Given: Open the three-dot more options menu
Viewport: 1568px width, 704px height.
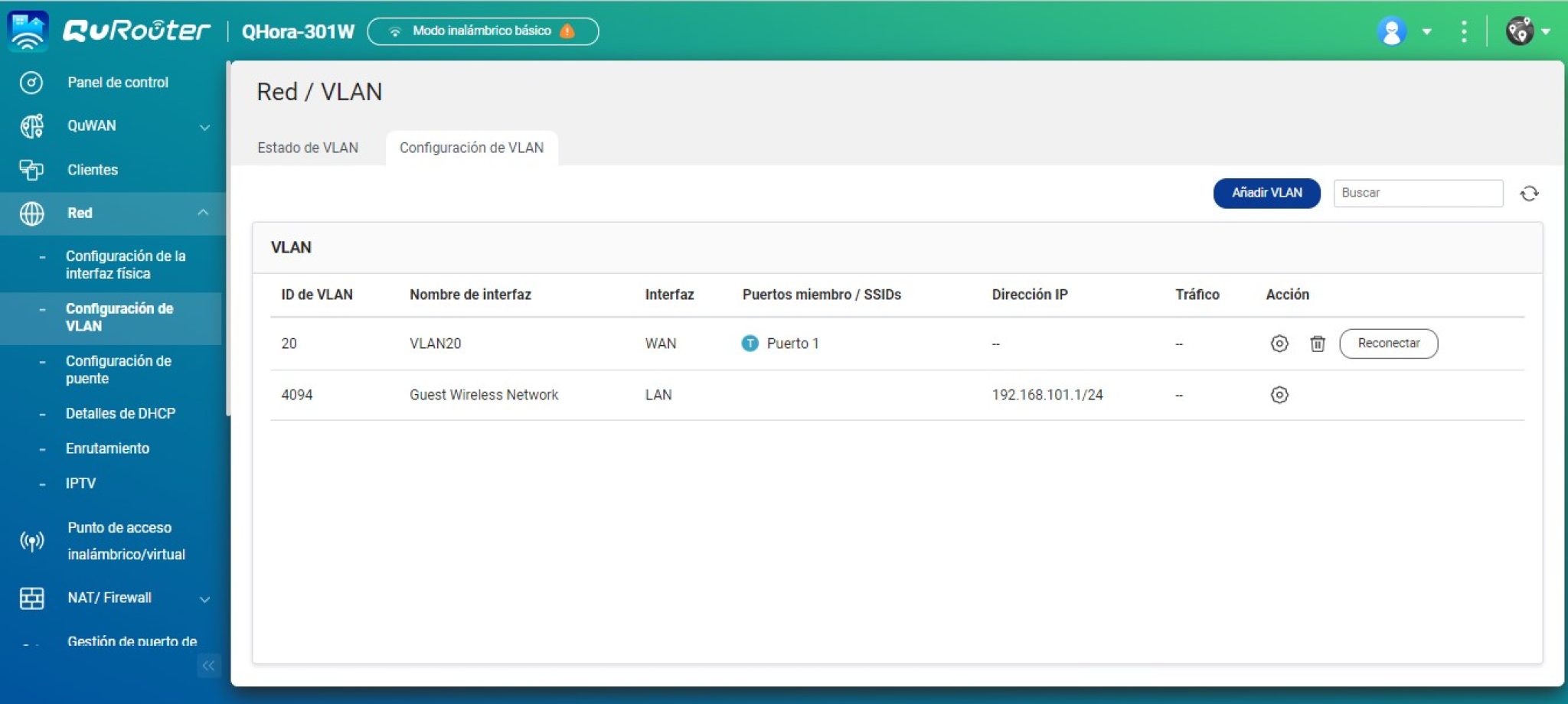Looking at the screenshot, I should point(1463,31).
